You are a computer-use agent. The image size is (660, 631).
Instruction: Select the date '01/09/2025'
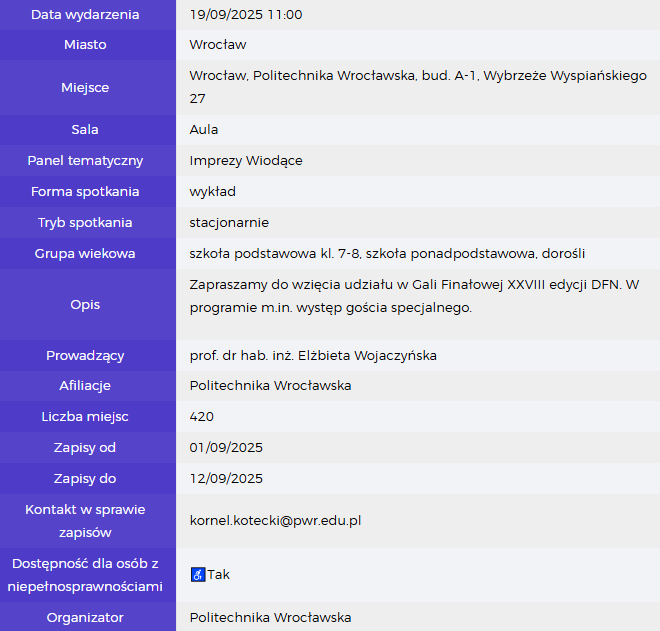click(226, 447)
